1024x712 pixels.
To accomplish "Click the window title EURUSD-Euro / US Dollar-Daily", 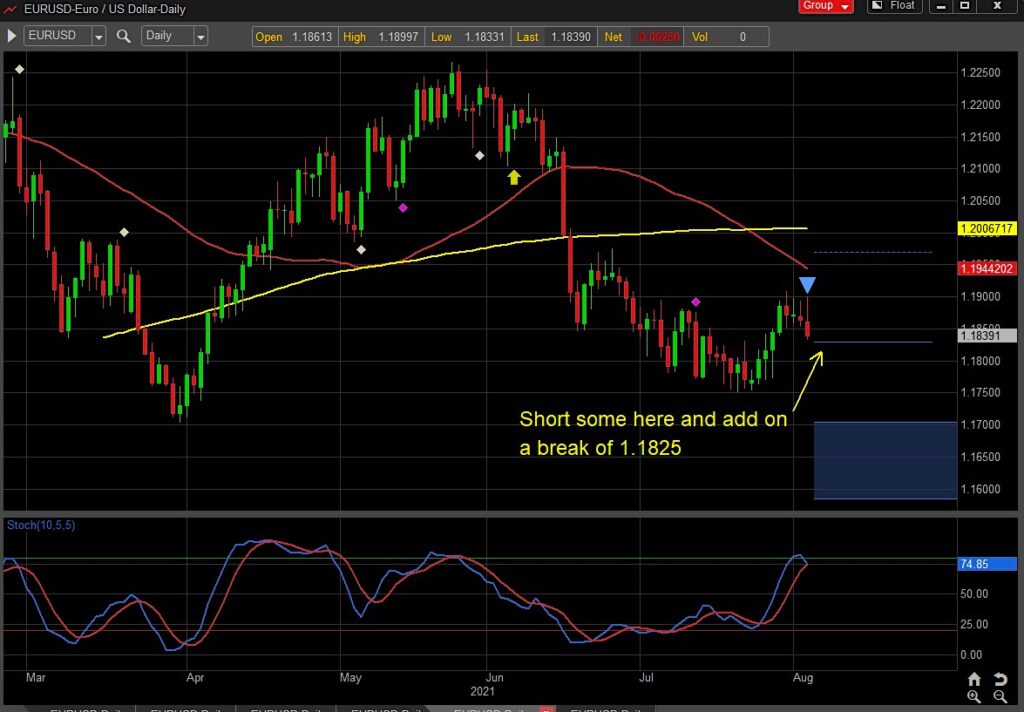I will point(105,9).
